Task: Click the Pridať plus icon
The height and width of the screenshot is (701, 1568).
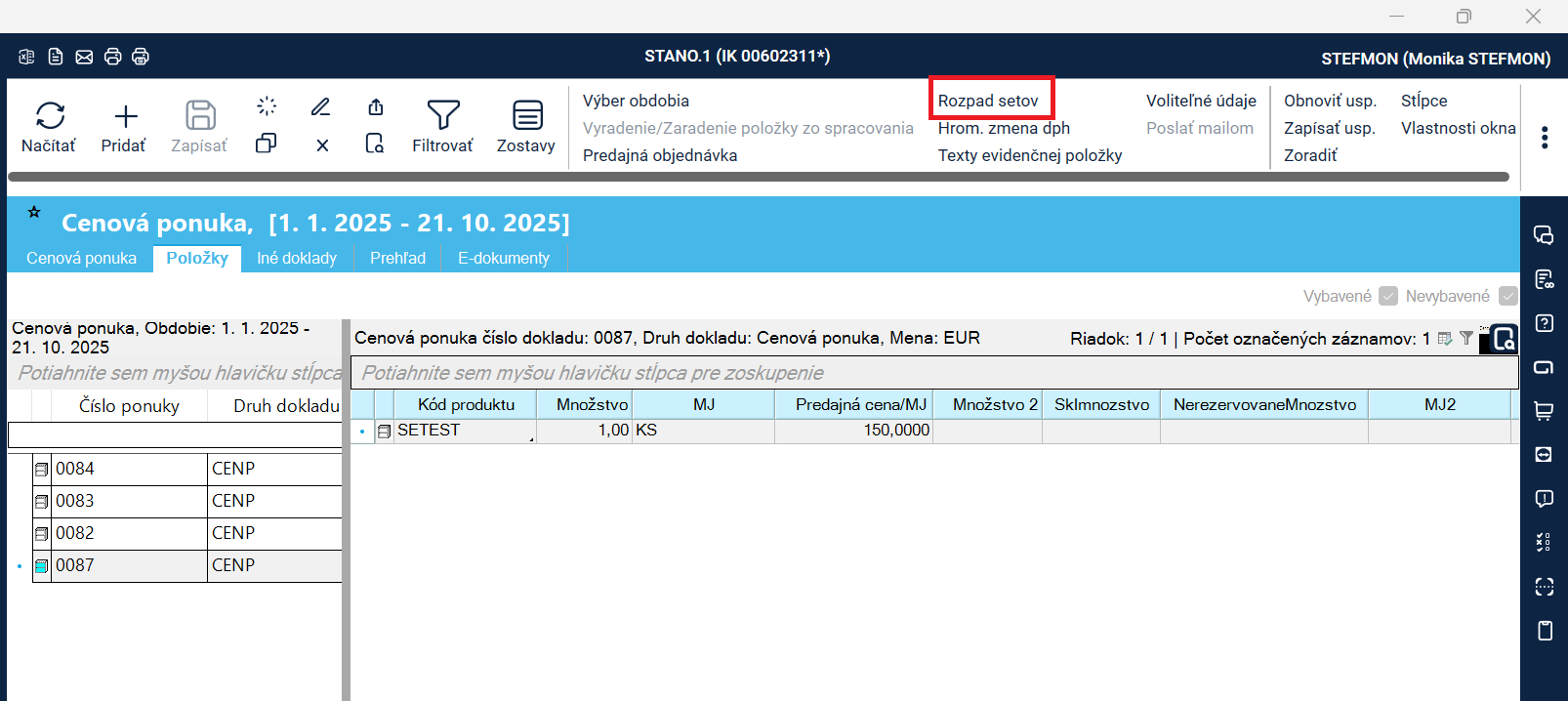Action: 125,116
